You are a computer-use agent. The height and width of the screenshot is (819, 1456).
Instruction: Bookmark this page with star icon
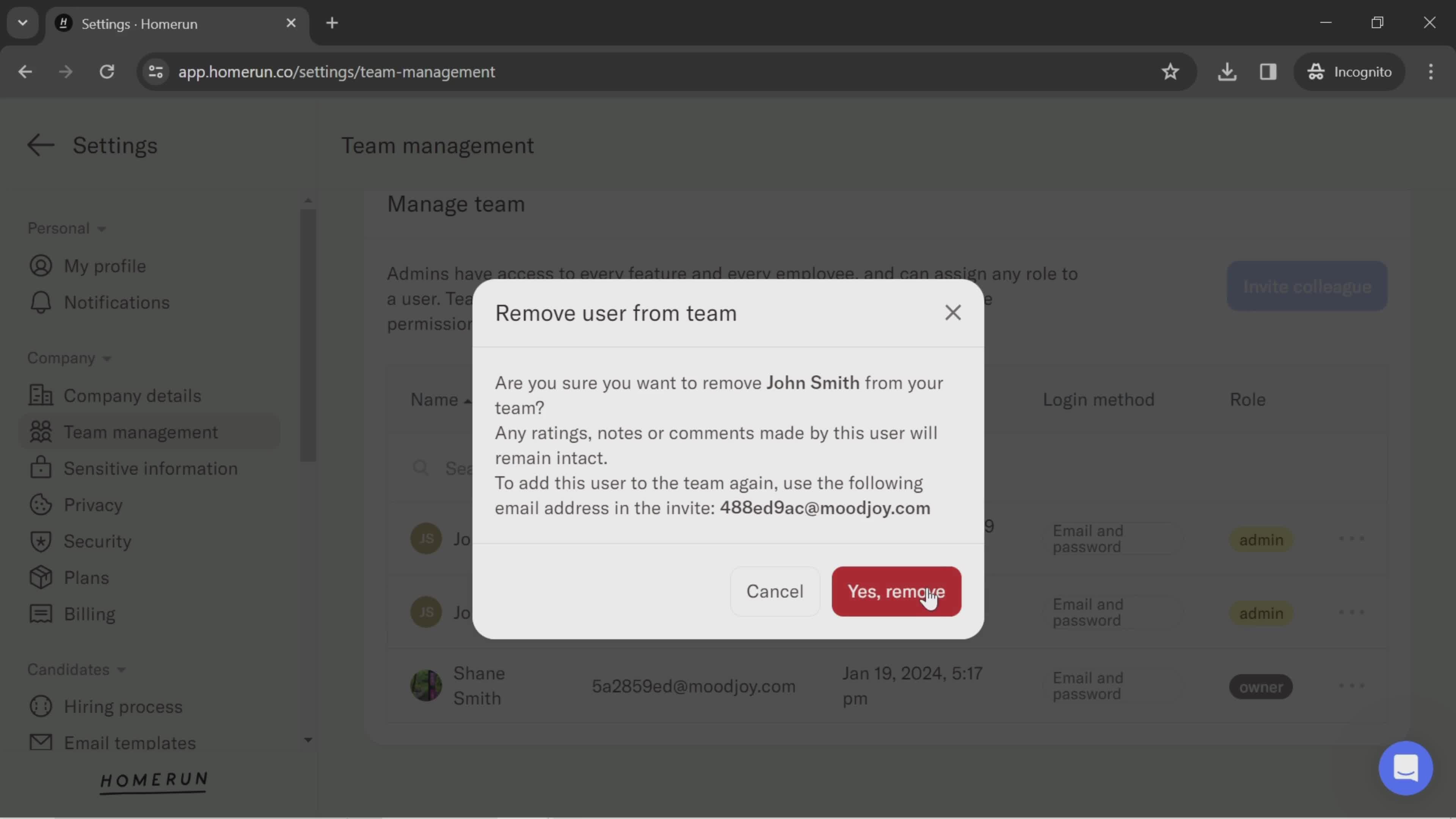(1170, 72)
